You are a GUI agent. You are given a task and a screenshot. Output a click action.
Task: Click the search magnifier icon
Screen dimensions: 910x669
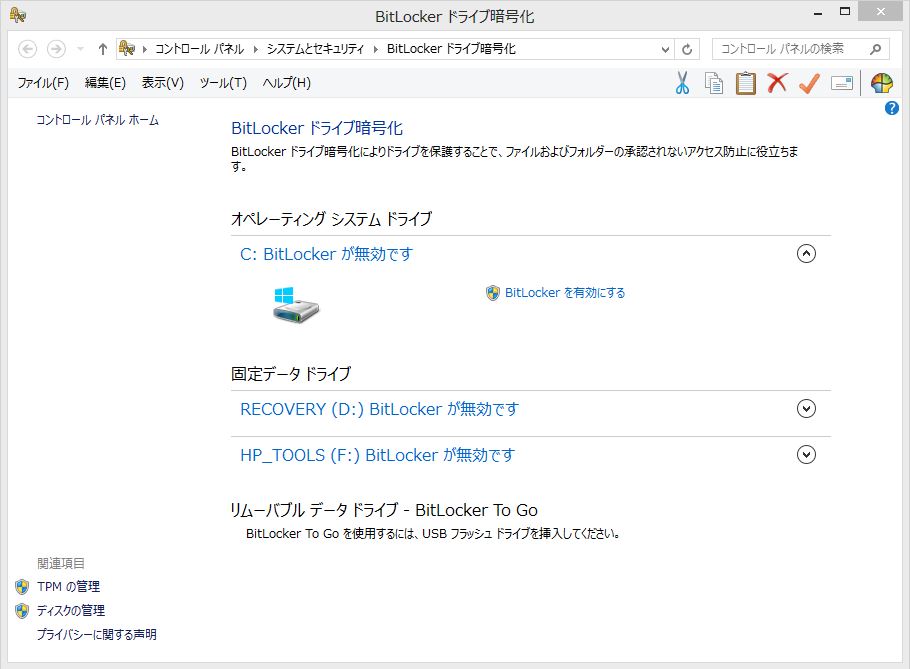876,49
